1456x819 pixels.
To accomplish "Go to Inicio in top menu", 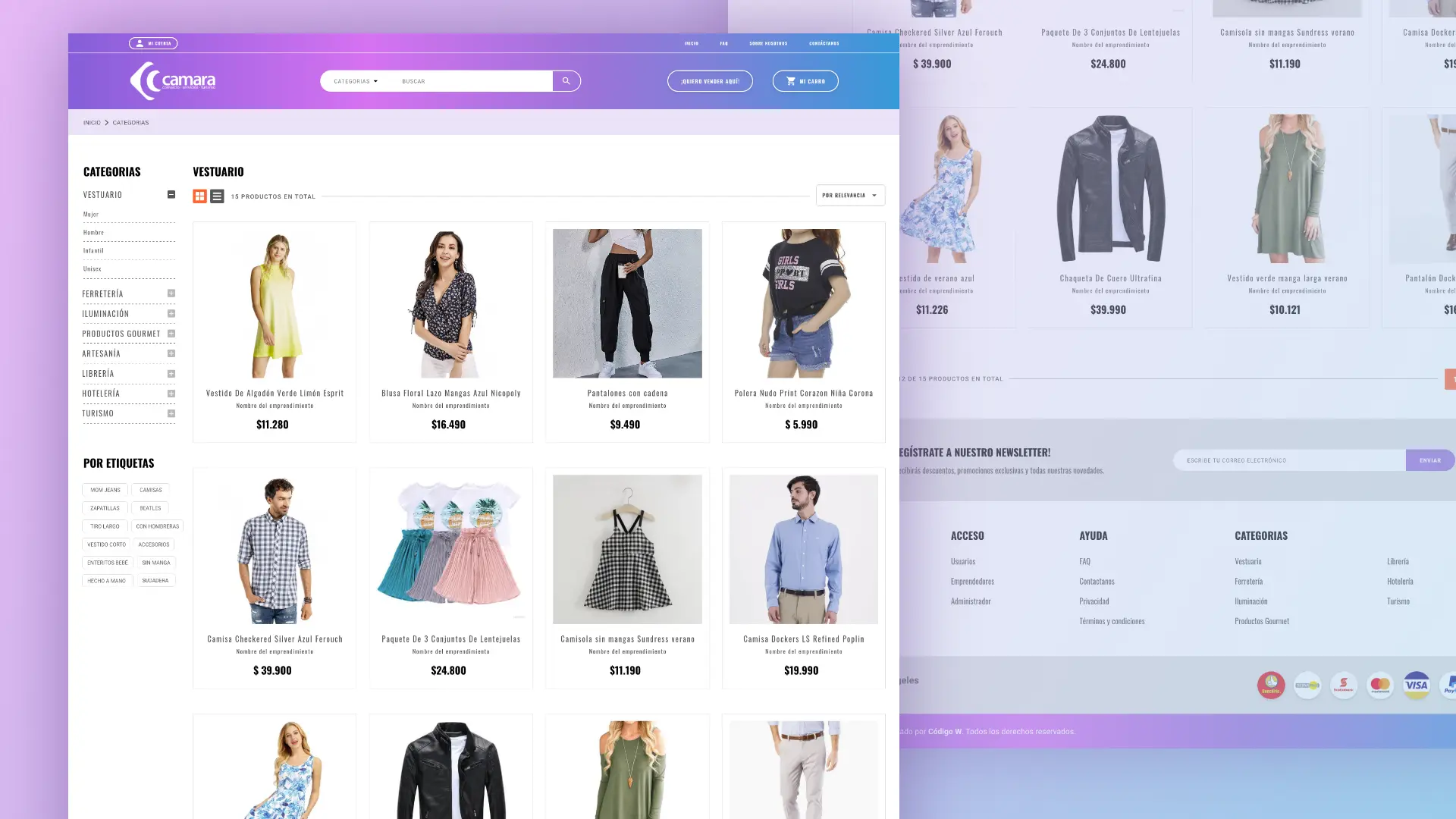I will (x=692, y=43).
